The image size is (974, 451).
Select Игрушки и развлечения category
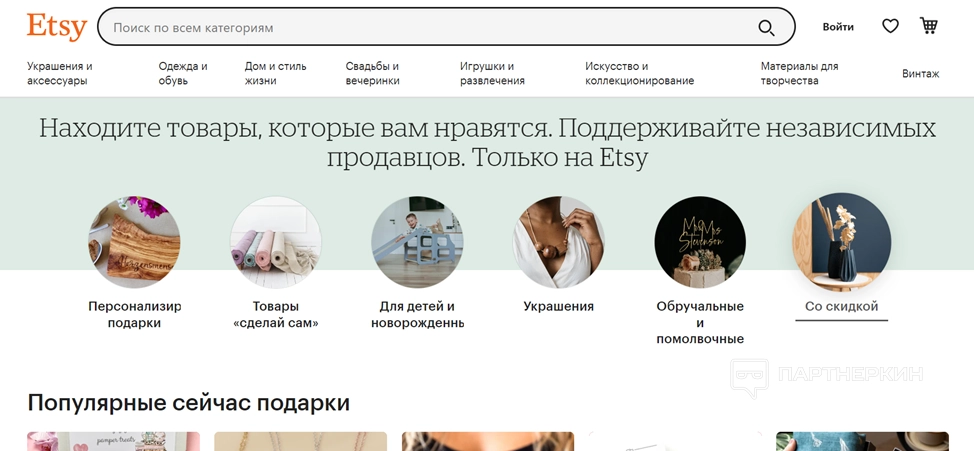(x=492, y=73)
